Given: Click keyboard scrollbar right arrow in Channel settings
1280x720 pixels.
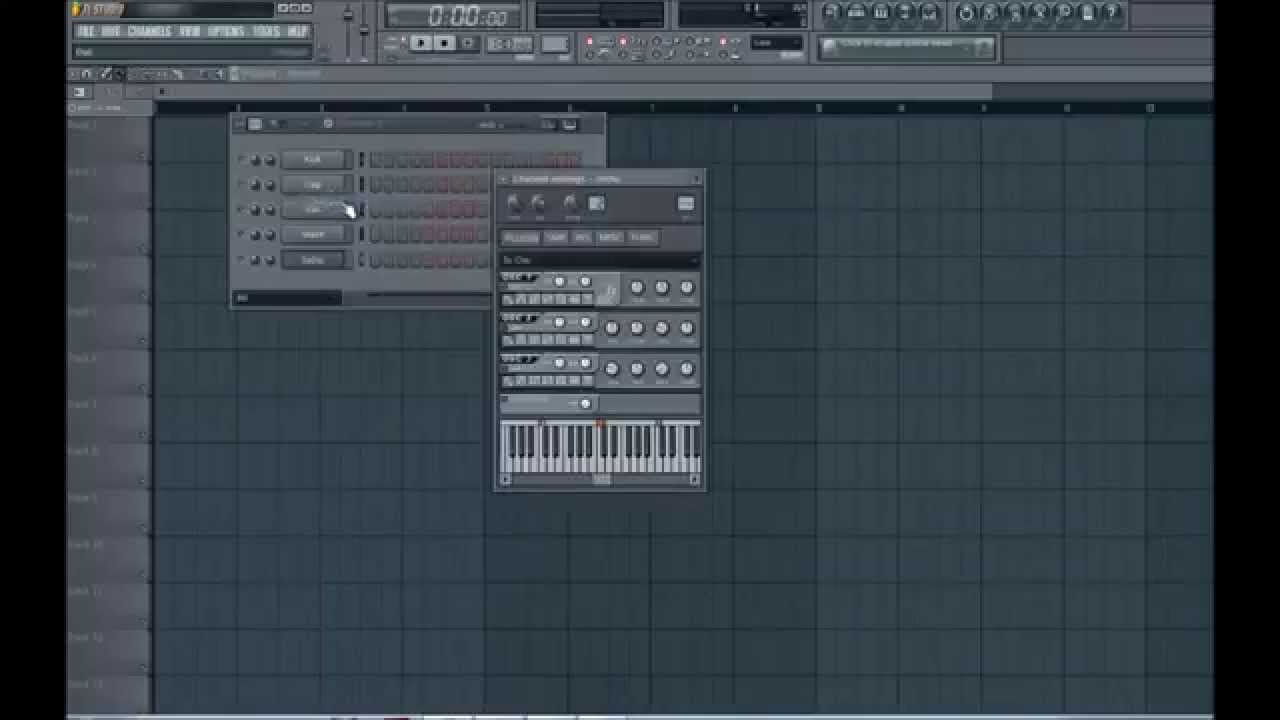Looking at the screenshot, I should [x=694, y=480].
